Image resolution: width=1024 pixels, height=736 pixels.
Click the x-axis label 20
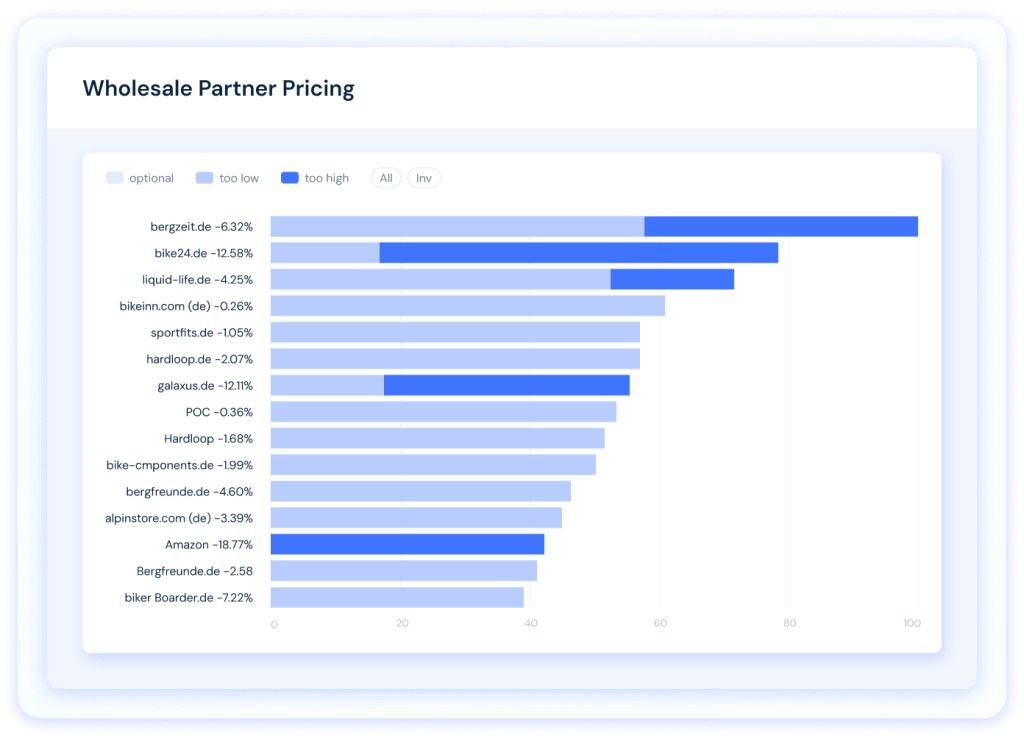click(402, 623)
